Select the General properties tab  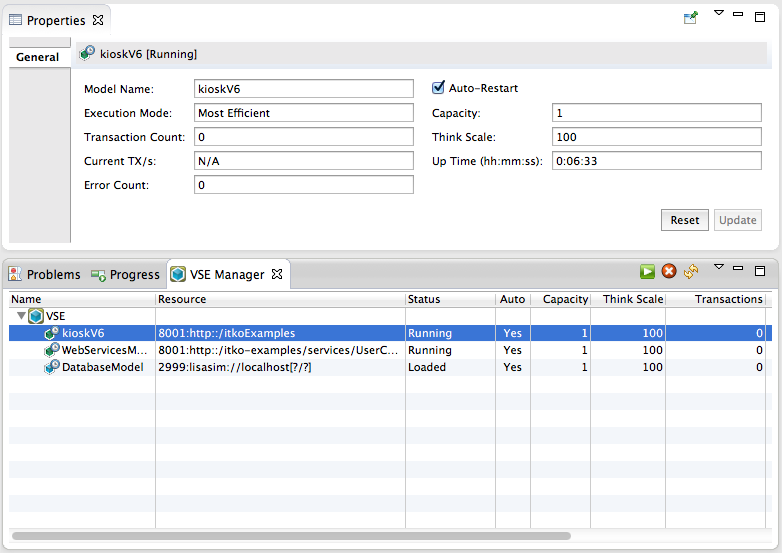pos(38,57)
